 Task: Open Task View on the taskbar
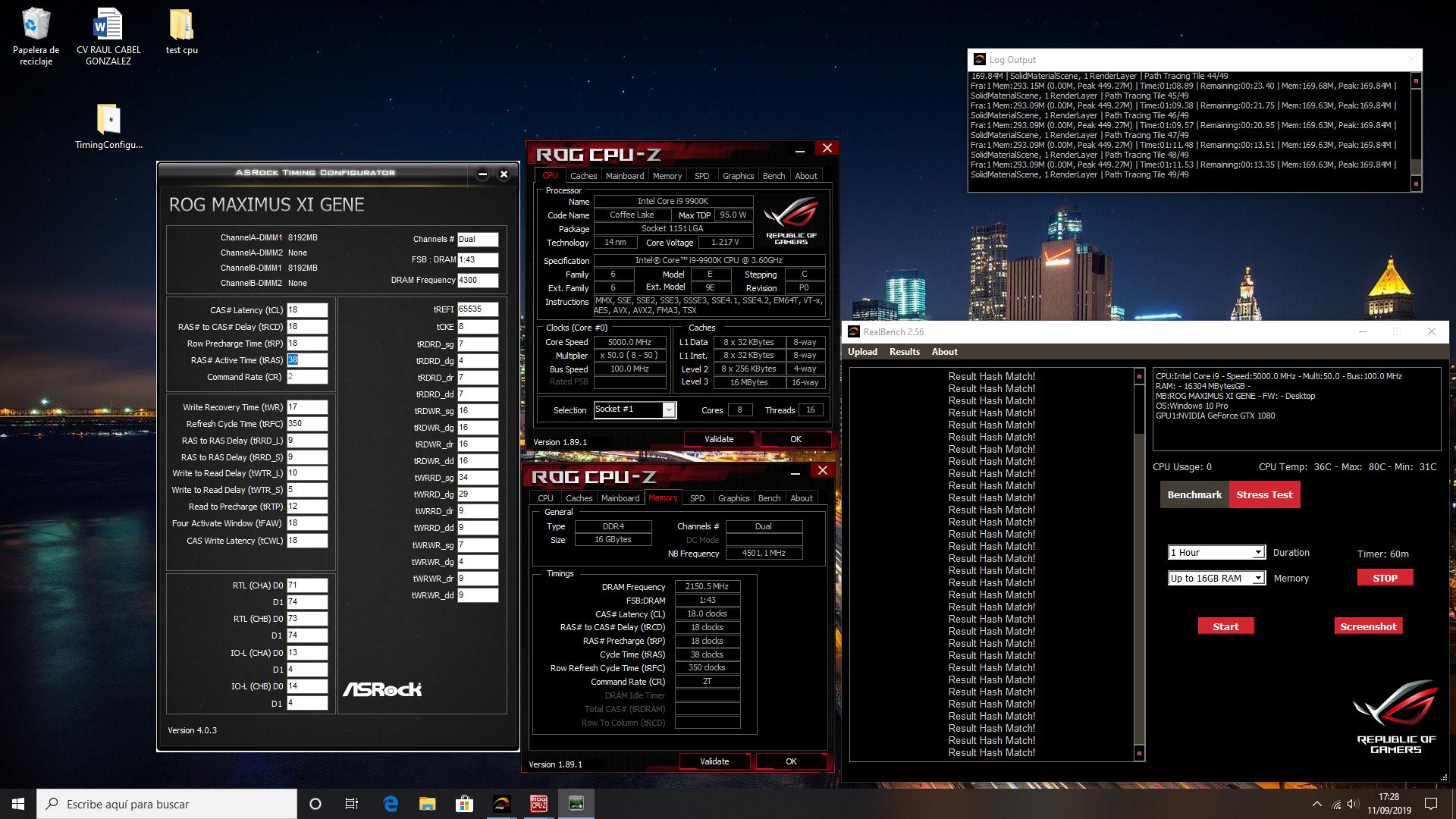tap(351, 804)
